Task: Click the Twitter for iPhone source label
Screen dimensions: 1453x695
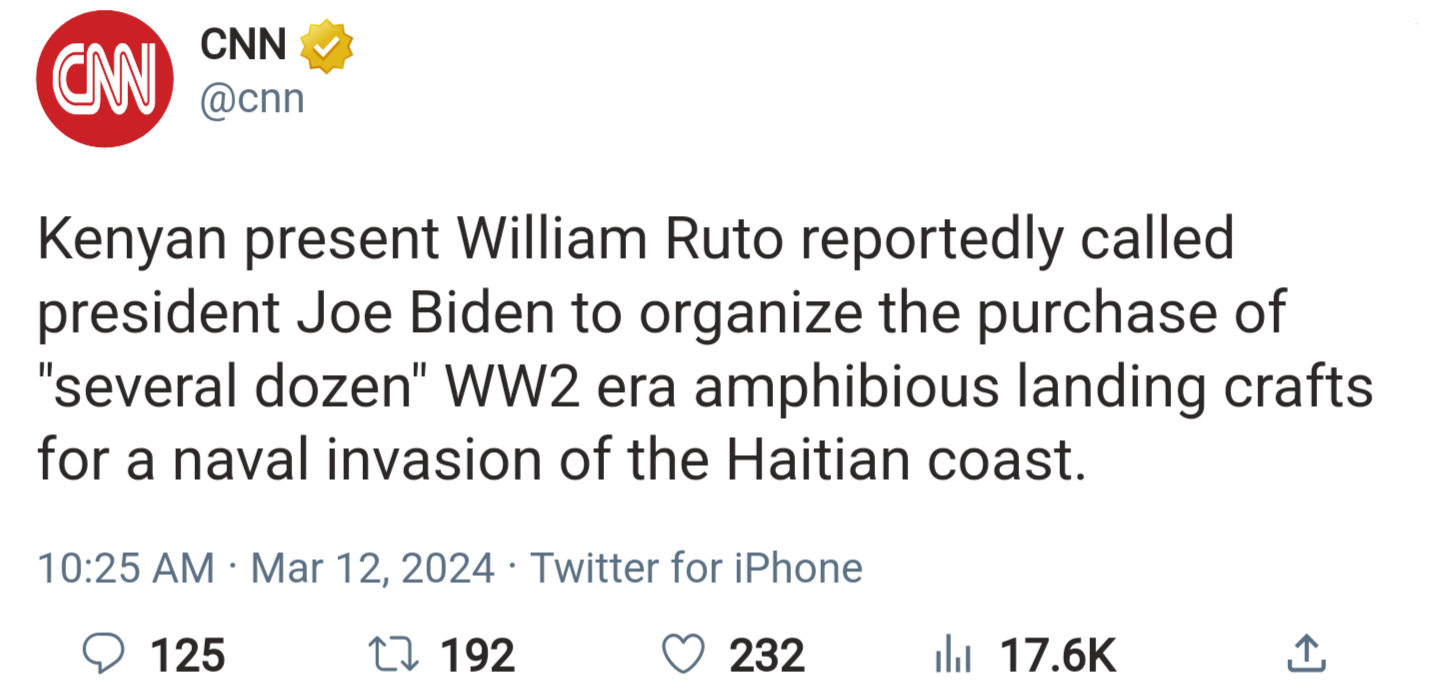Action: [x=696, y=568]
